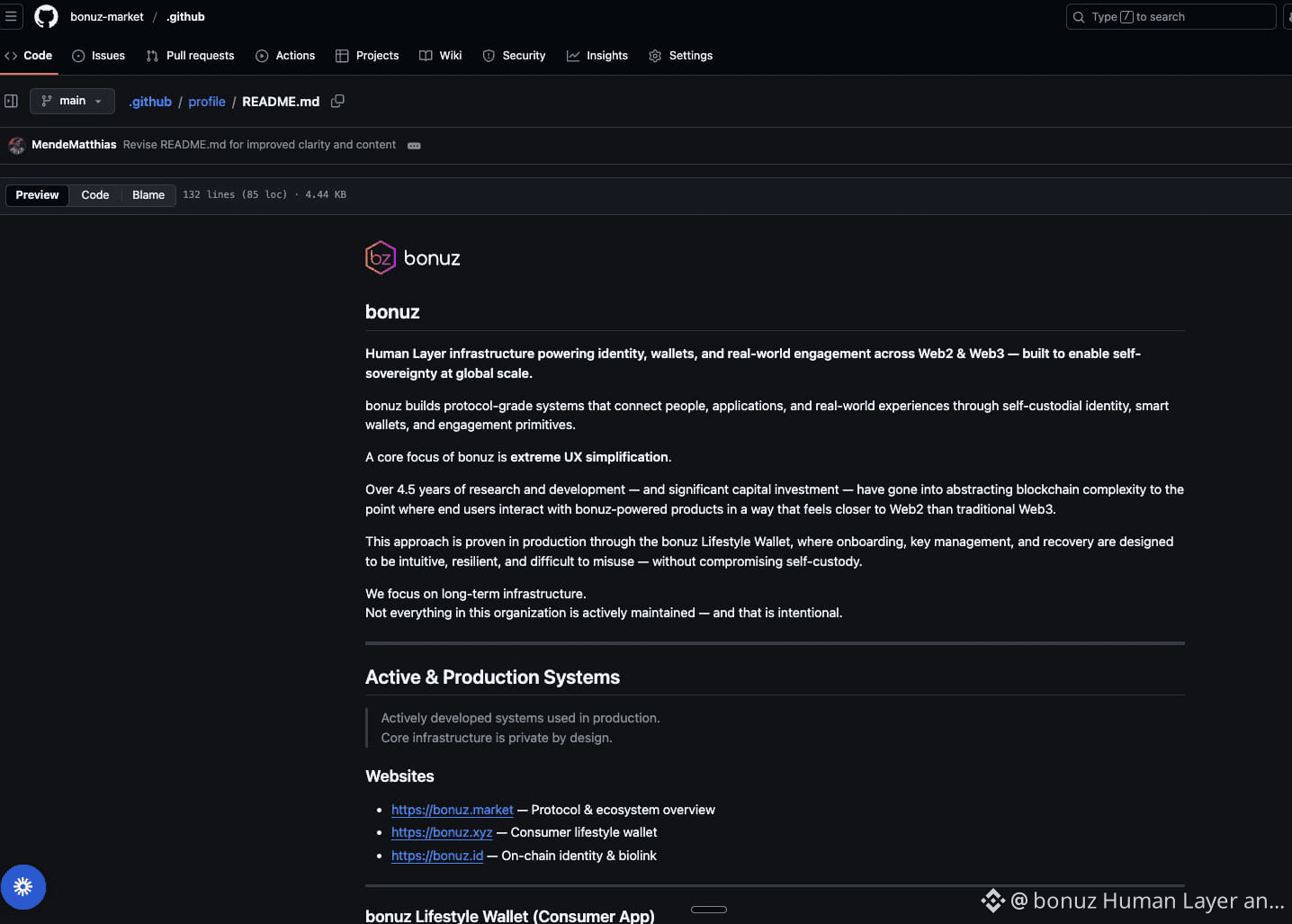1292x924 pixels.
Task: Click the bonuz logo image
Action: (x=413, y=257)
